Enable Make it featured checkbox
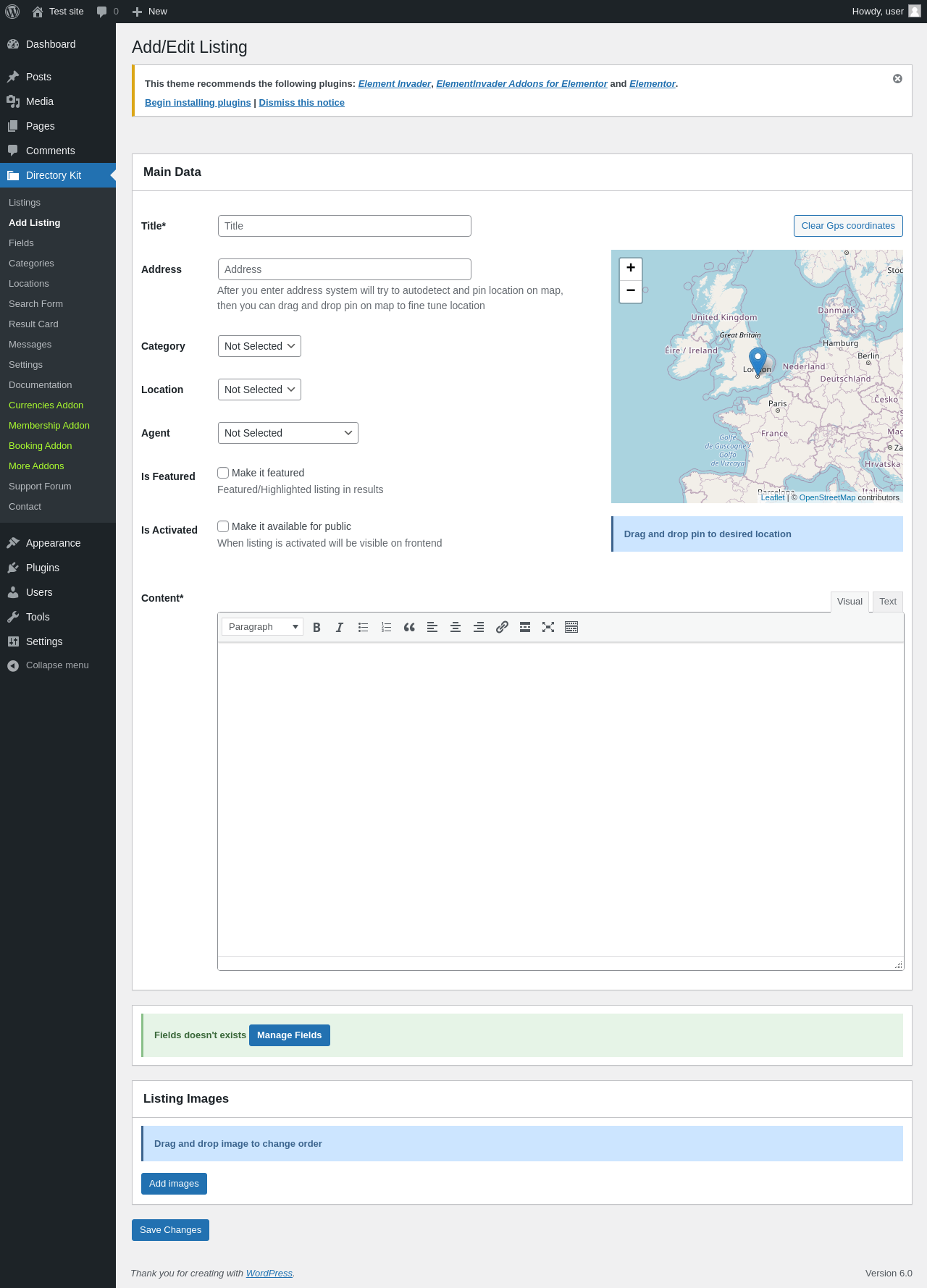 pos(224,473)
